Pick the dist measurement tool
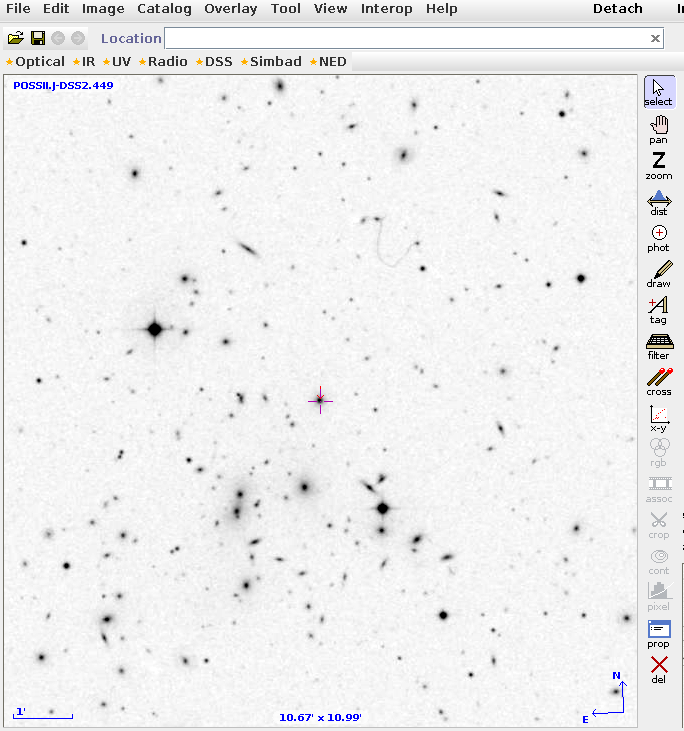This screenshot has height=731, width=684. click(x=658, y=200)
